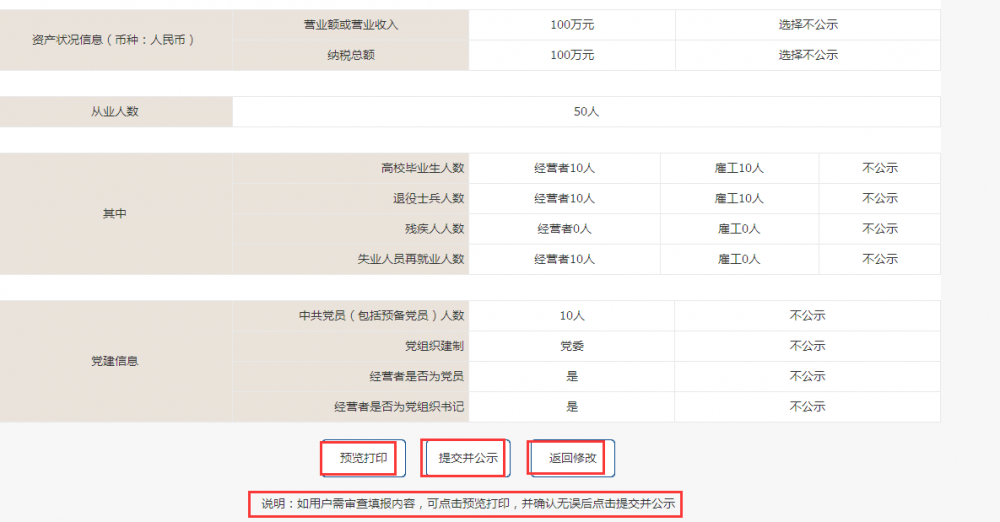Click the 党建信息 section header cell

point(116,361)
